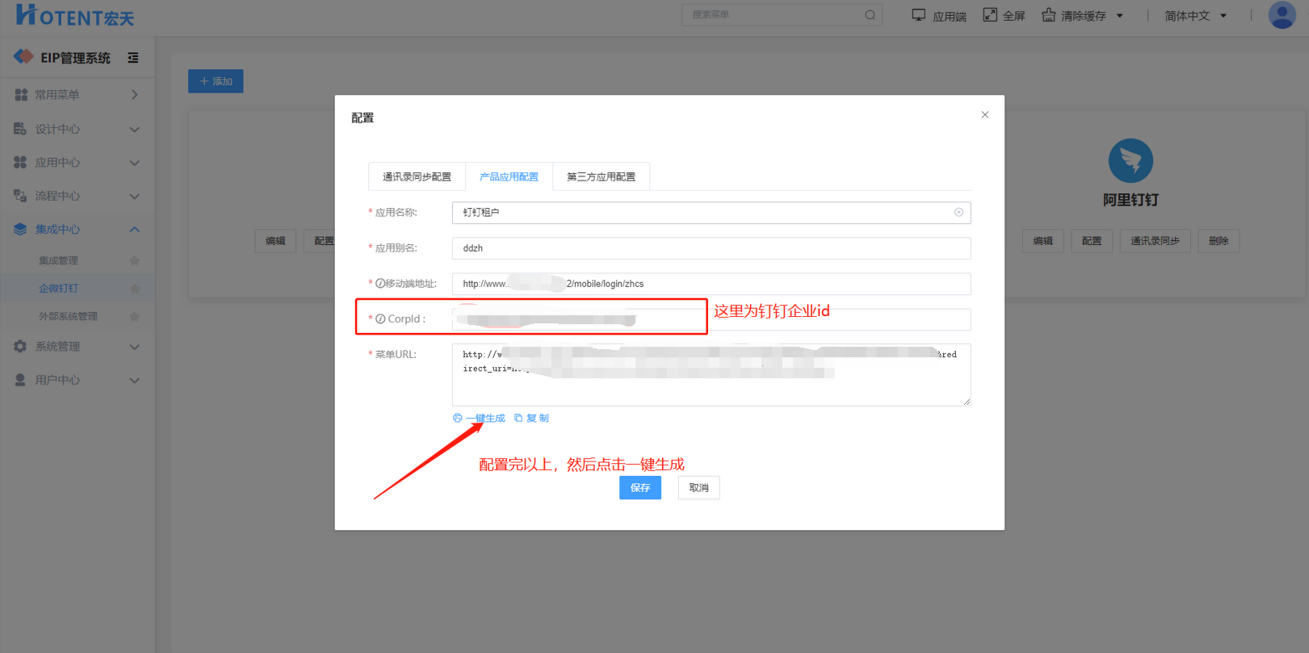Close the 配置 dialog with the X
Image resolution: width=1309 pixels, height=653 pixels.
coord(985,115)
